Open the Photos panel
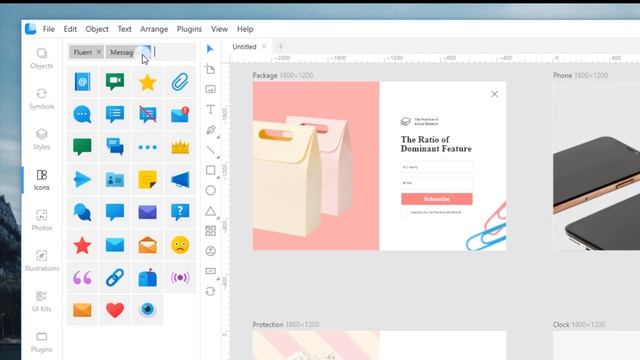This screenshot has height=360, width=640. pyautogui.click(x=42, y=220)
